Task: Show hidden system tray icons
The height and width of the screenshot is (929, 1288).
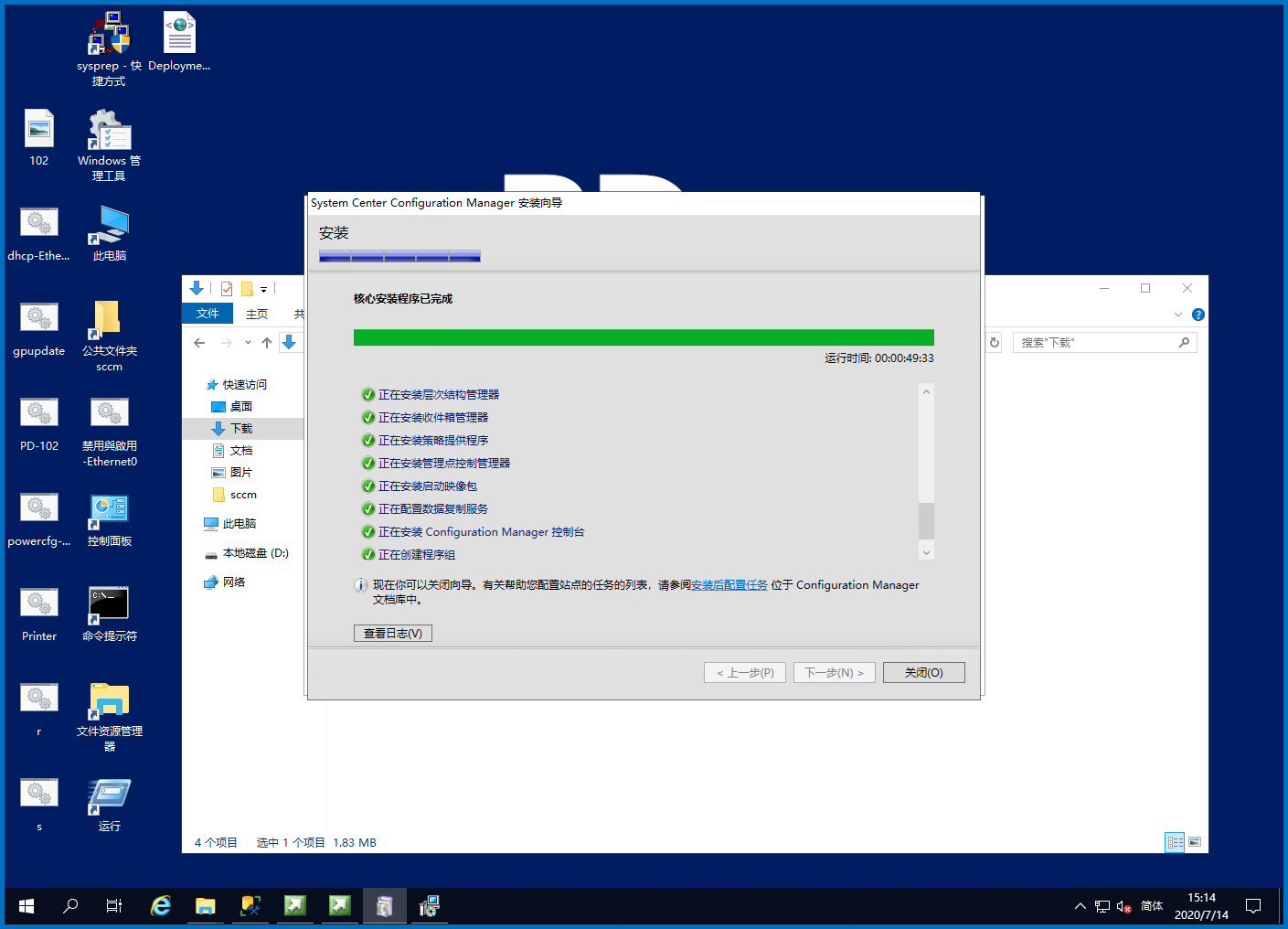Action: (x=1080, y=906)
